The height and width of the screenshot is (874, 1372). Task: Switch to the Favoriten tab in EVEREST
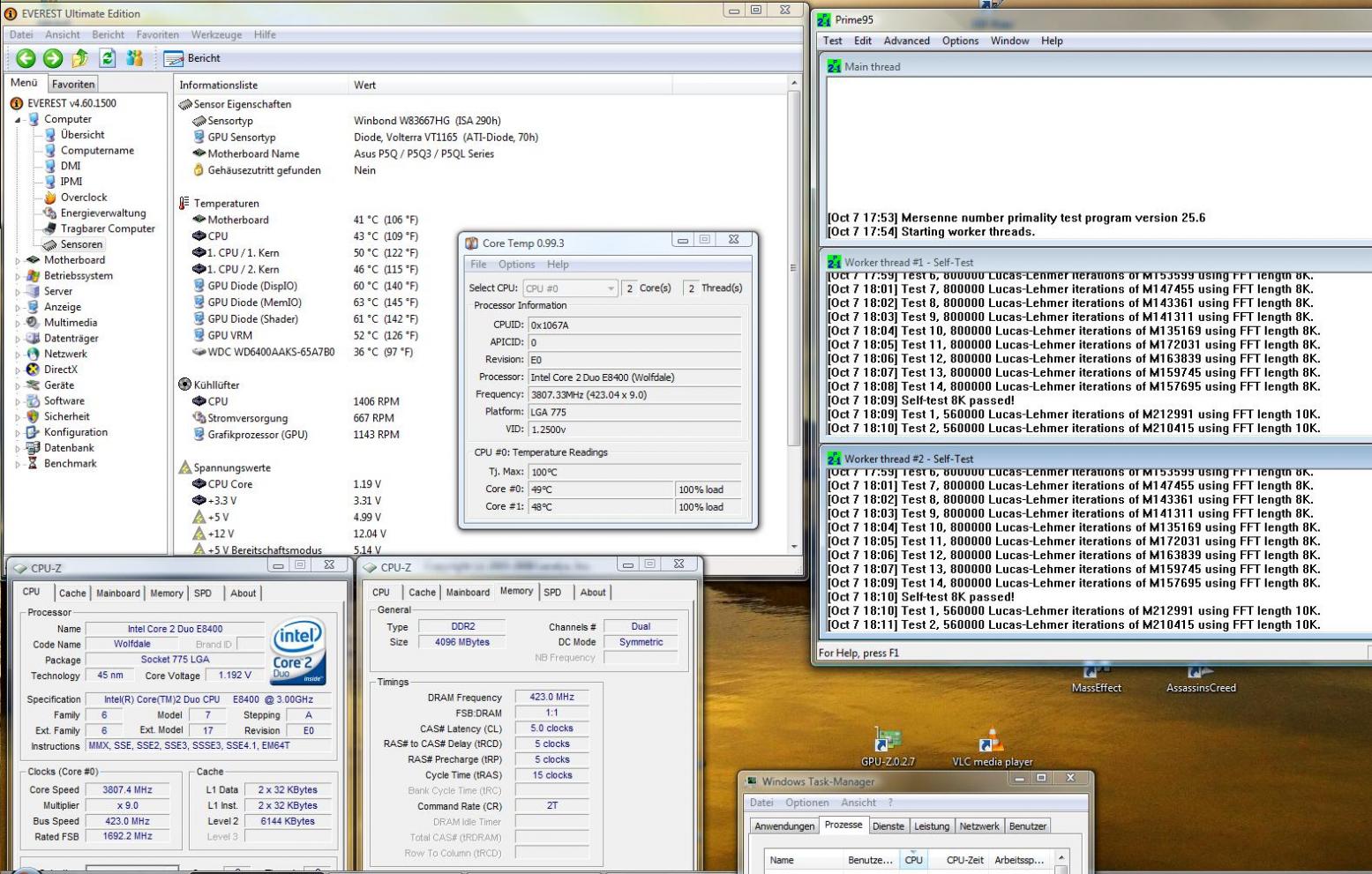[72, 85]
